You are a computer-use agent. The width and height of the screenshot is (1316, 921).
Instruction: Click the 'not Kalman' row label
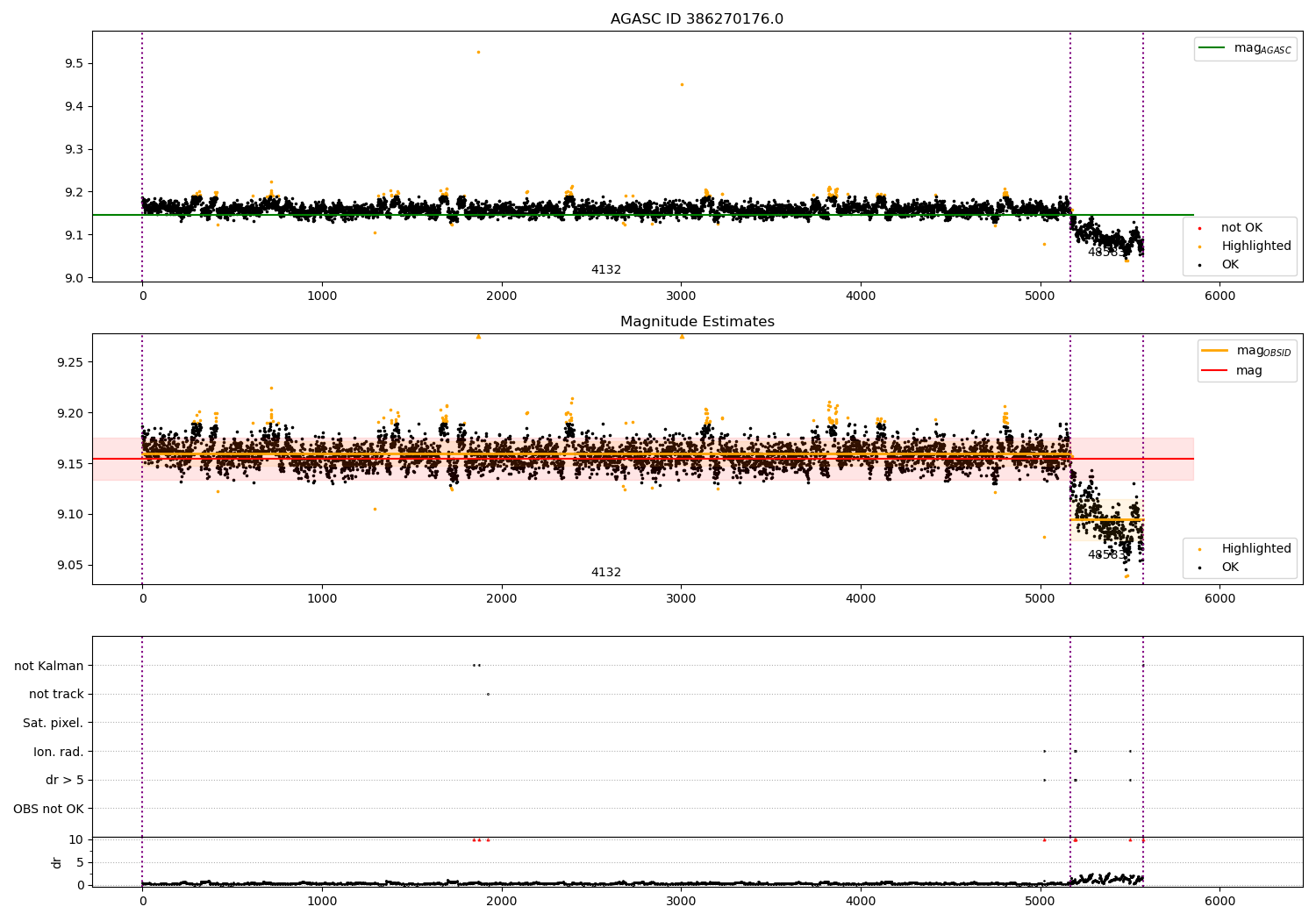(49, 666)
